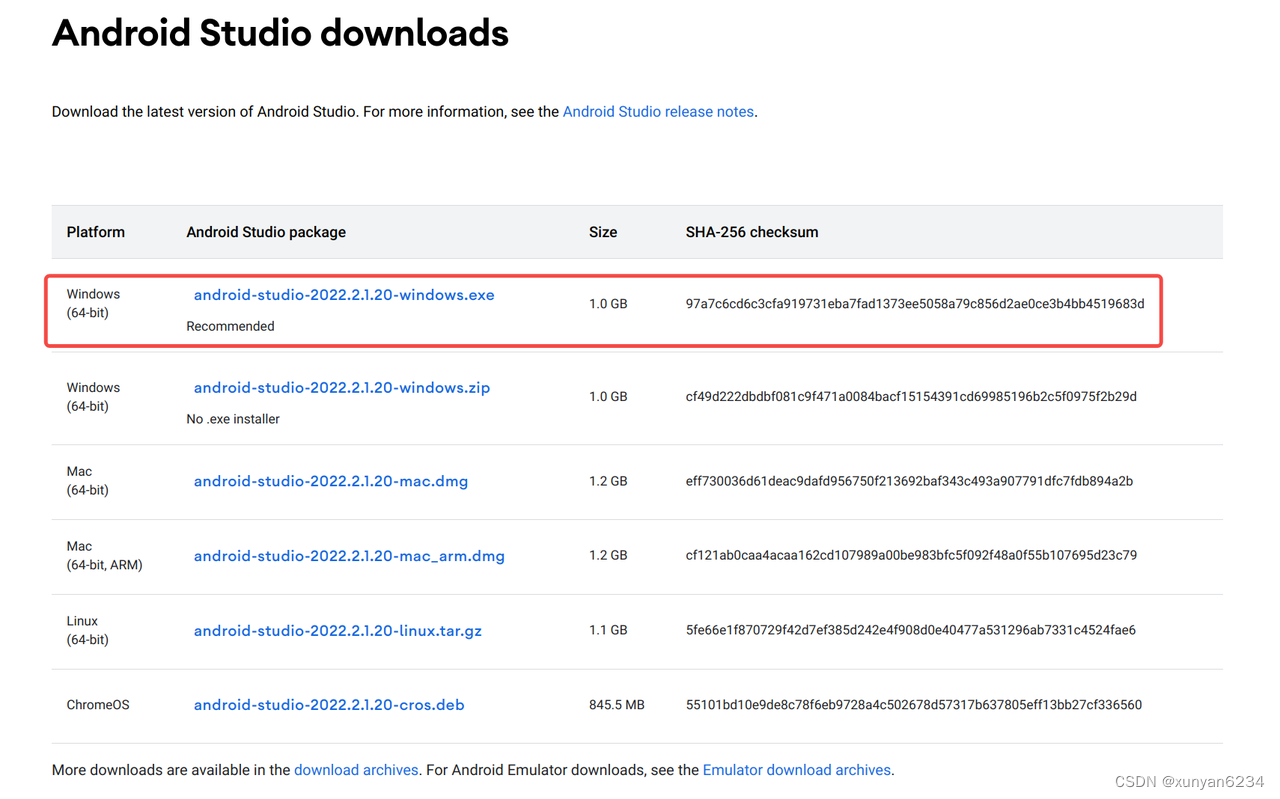
Task: Click the Linux (64-bit) platform cell
Action: click(88, 630)
